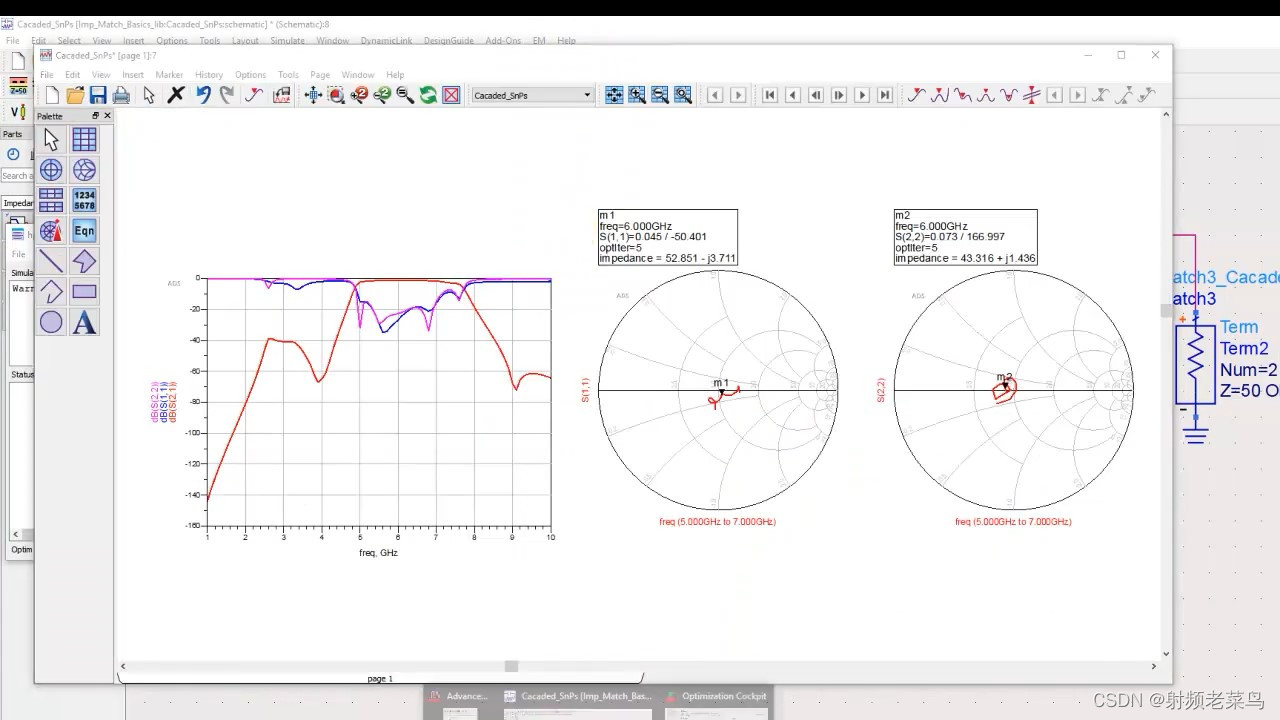Open the File menu in data display
Screen dimensions: 1280x720
click(x=47, y=75)
